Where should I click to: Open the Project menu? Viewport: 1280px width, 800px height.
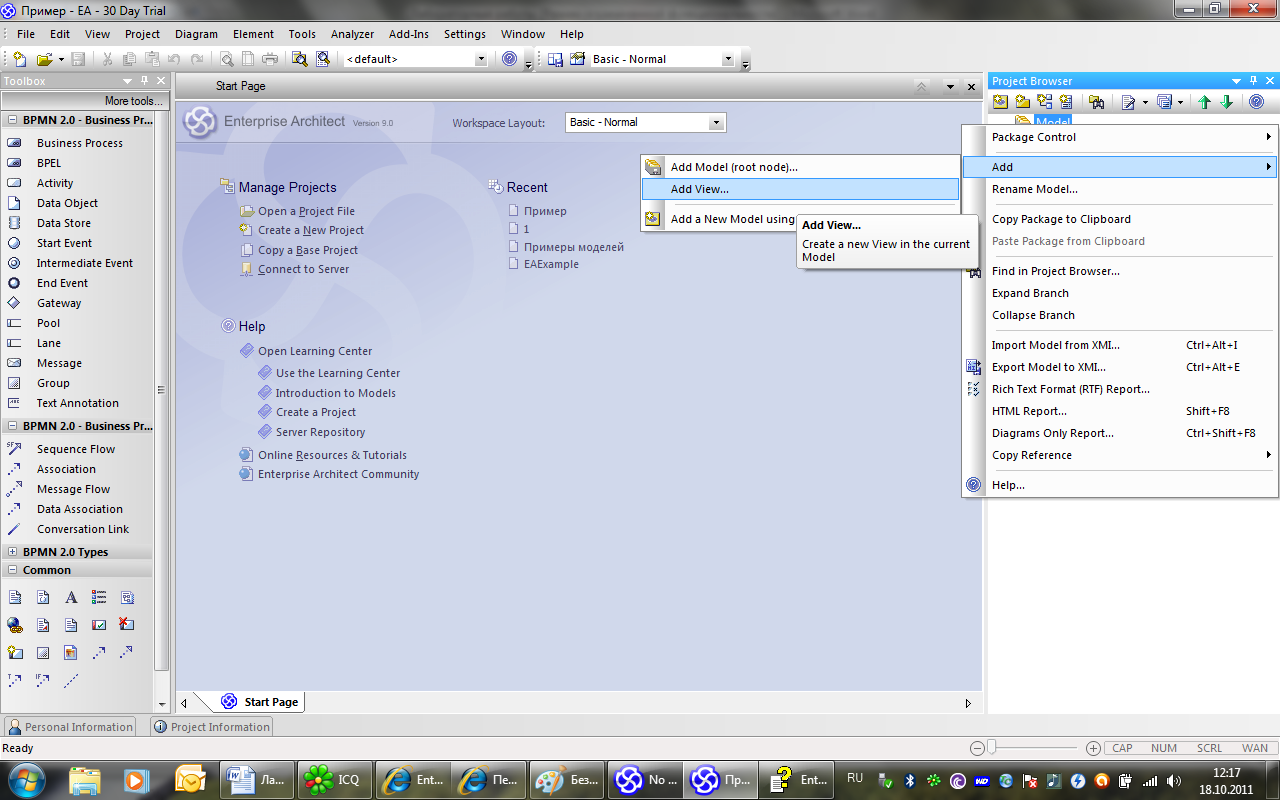142,34
